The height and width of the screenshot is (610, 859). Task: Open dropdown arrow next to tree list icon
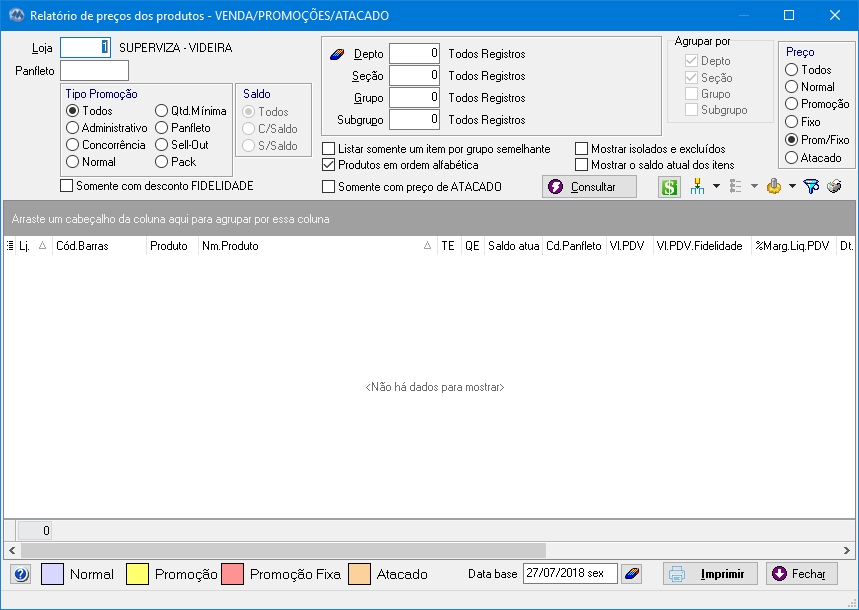[754, 187]
